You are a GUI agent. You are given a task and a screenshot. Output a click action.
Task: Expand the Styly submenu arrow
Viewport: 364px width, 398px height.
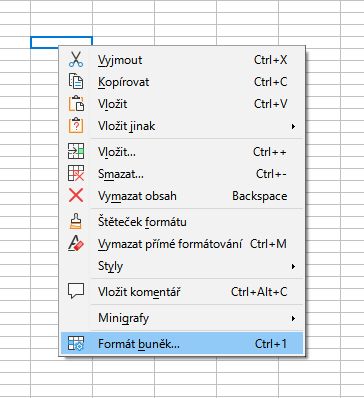pos(293,266)
